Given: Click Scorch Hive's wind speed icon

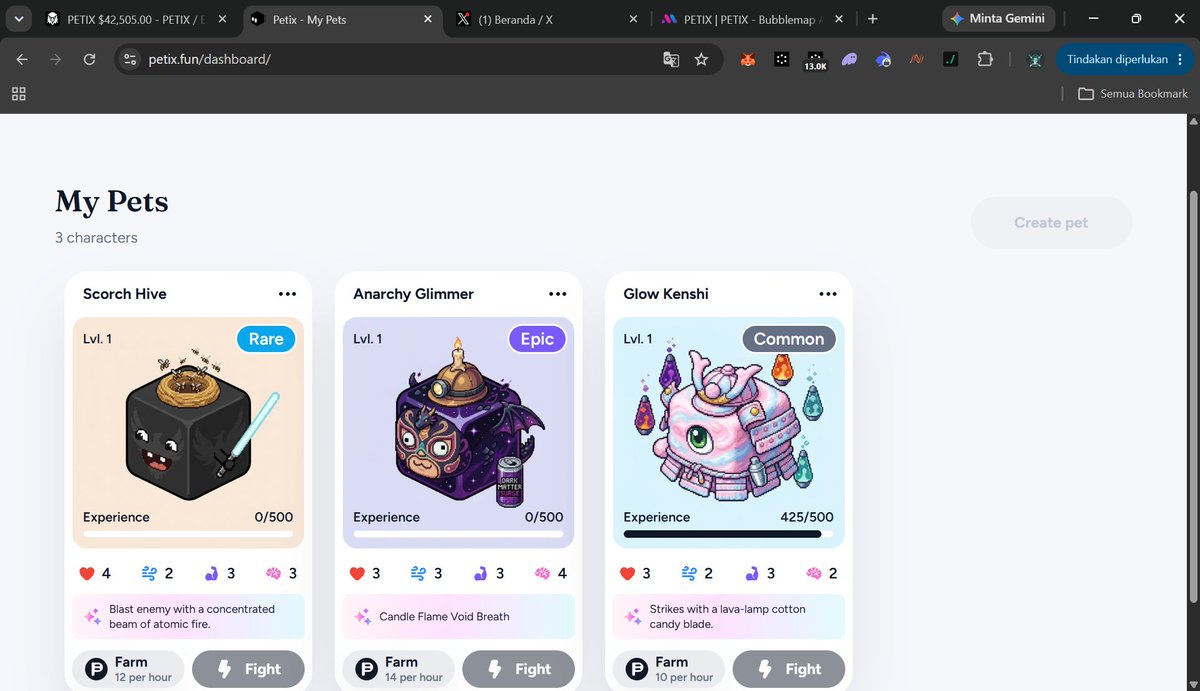Looking at the screenshot, I should click(149, 573).
